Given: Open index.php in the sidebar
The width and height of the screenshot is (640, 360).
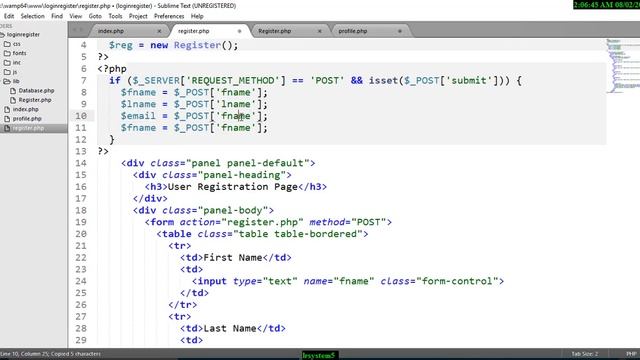Looking at the screenshot, I should point(26,109).
